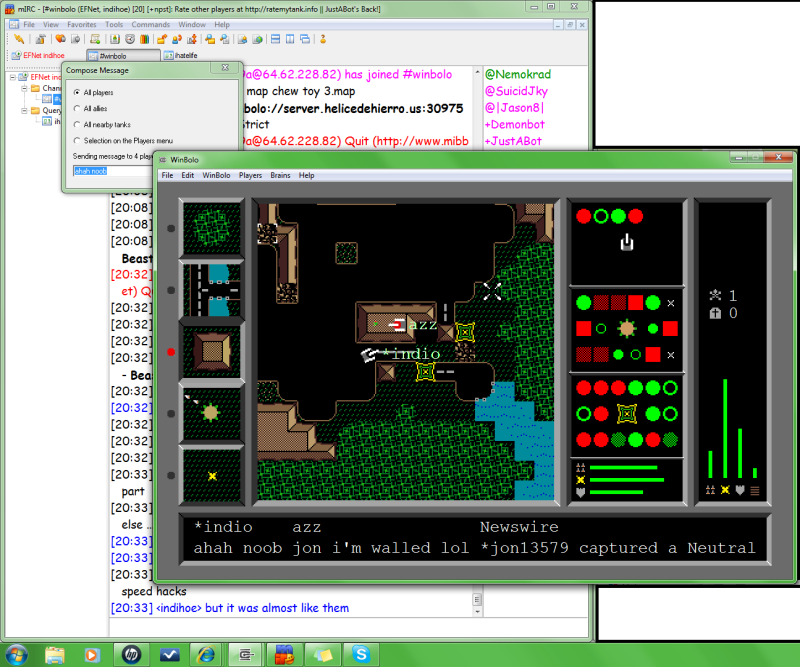
Task: Select the mine laying tool in WinBolo
Action: coord(211,475)
